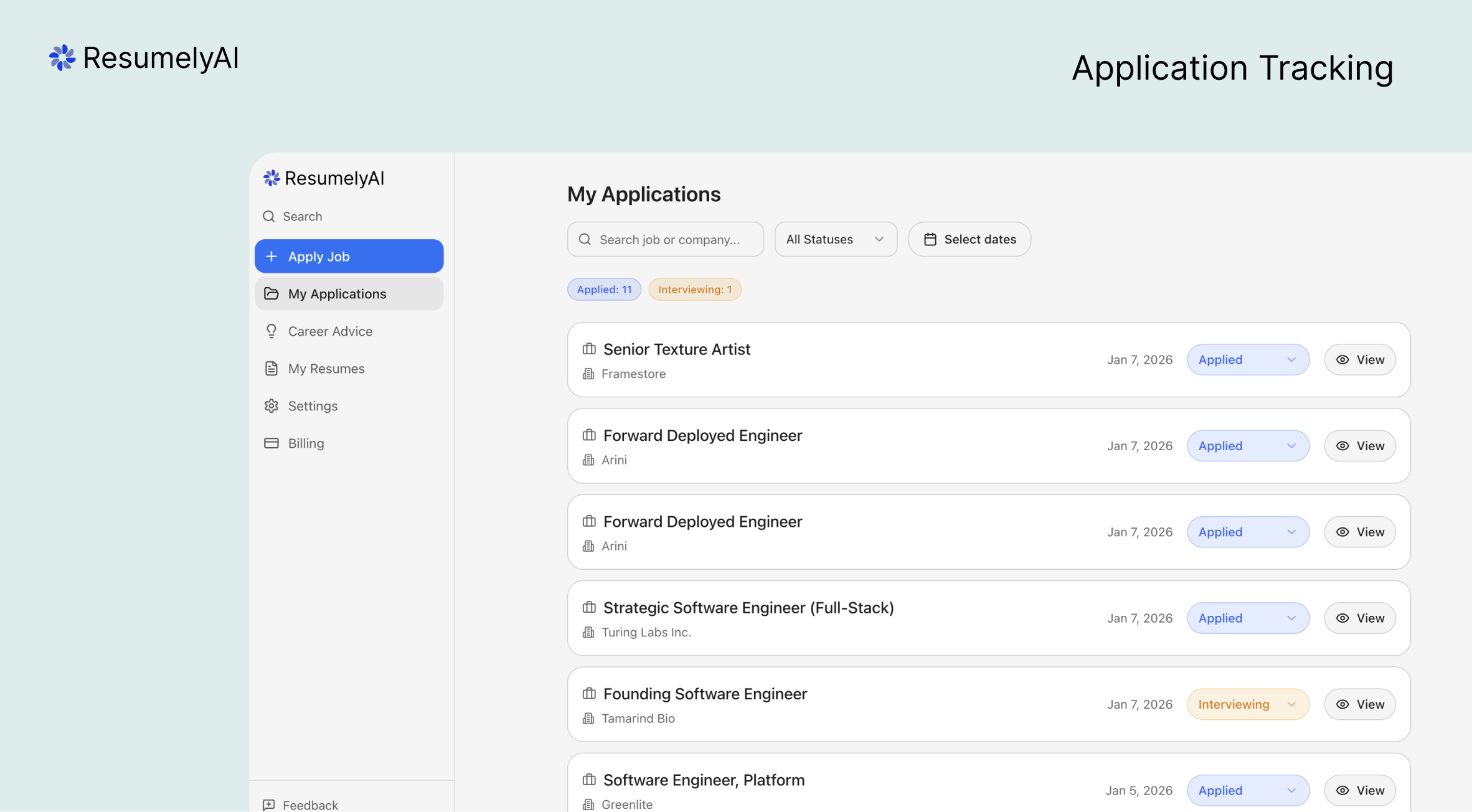Click the eye icon beside Senior Texture Artist View
Viewport: 1472px width, 812px height.
click(x=1342, y=359)
